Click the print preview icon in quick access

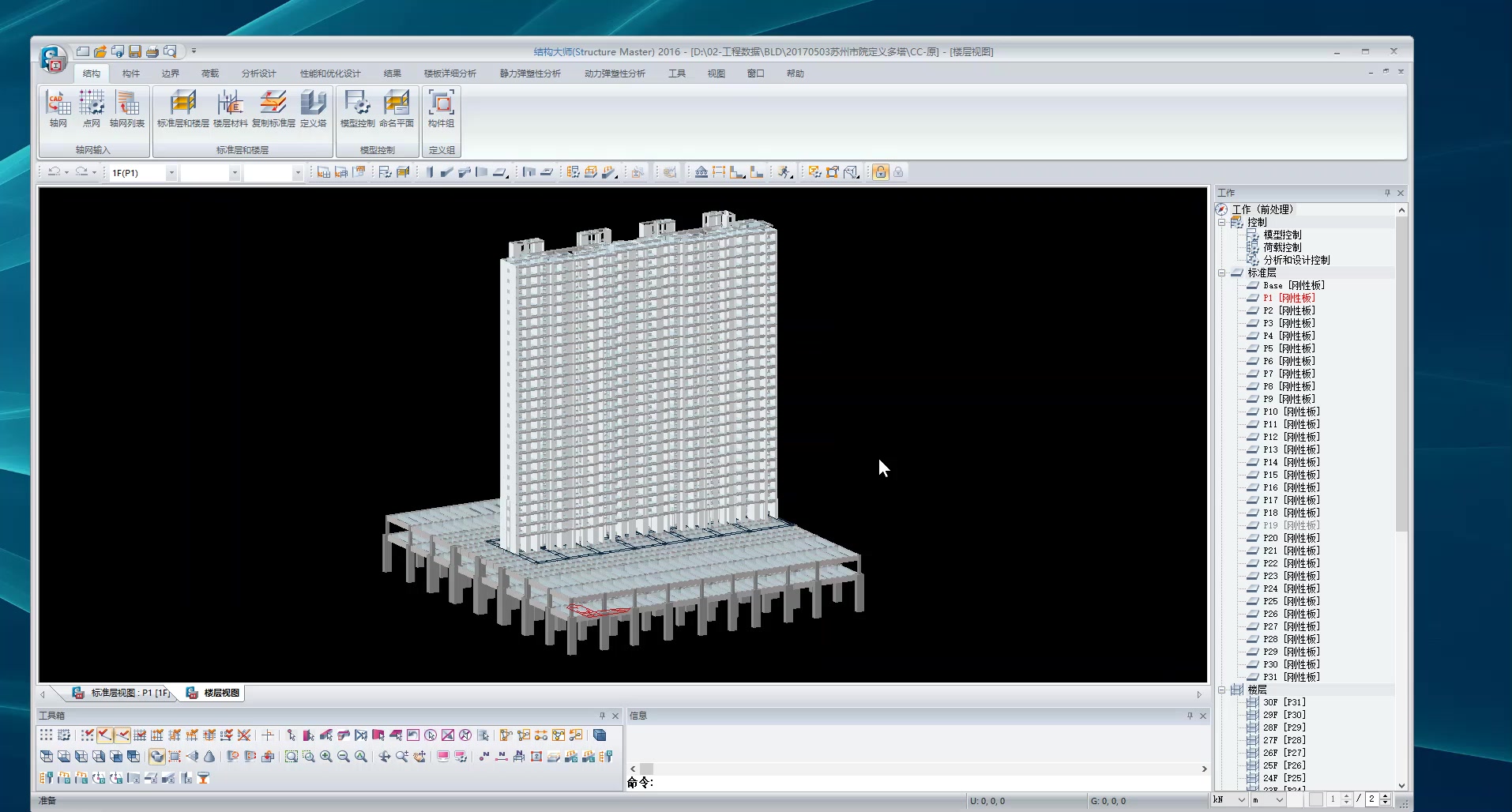coord(170,51)
